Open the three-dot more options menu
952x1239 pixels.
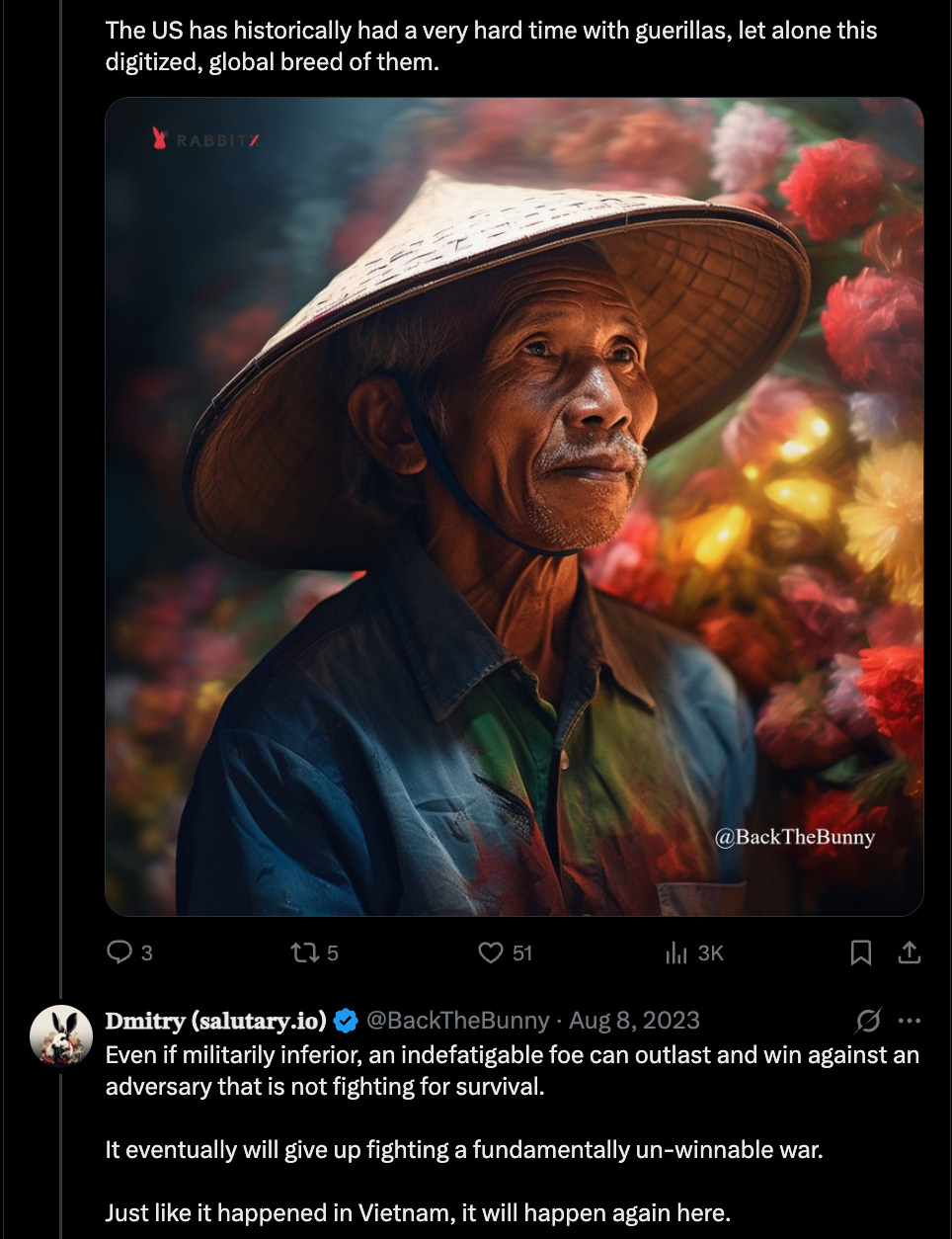[x=910, y=1021]
